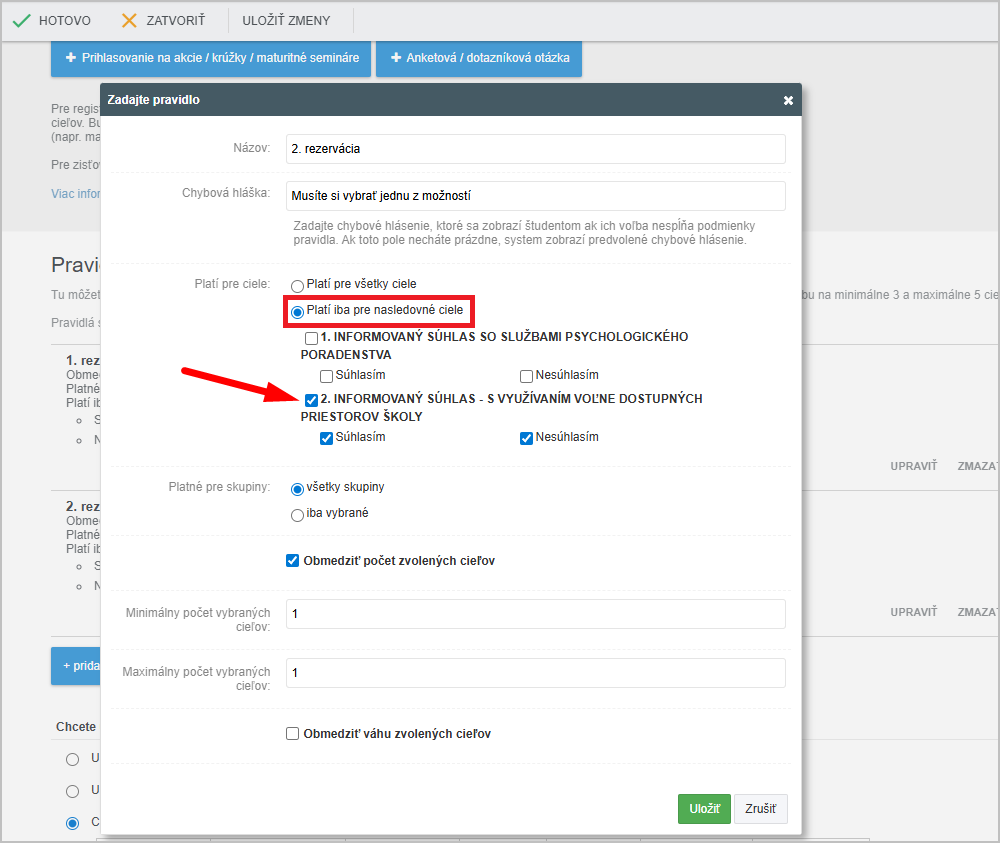Click the ZATVORIŤ toolbar button

pyautogui.click(x=163, y=20)
